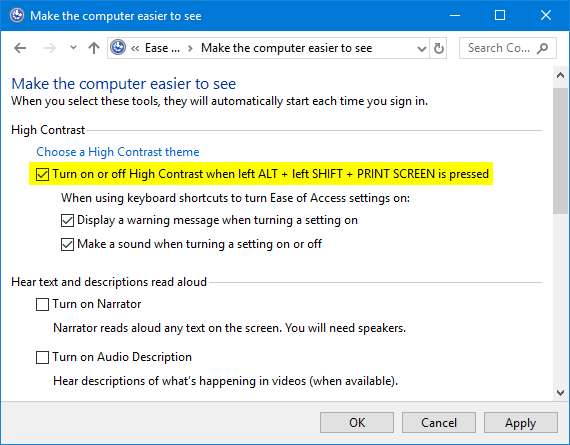
Task: Click the scroll down arrow
Action: (561, 393)
